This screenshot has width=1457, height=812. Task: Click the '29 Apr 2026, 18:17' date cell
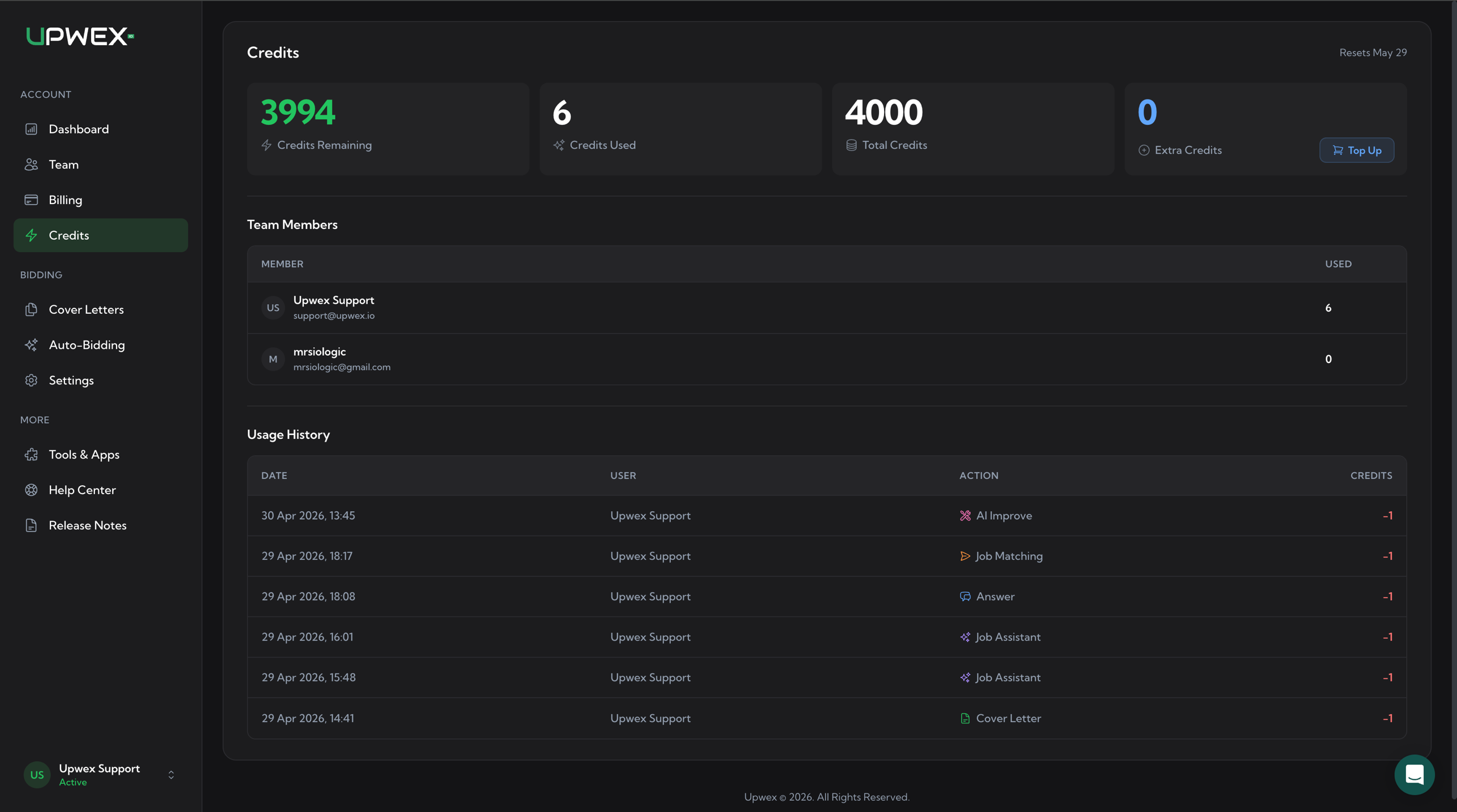pyautogui.click(x=307, y=556)
